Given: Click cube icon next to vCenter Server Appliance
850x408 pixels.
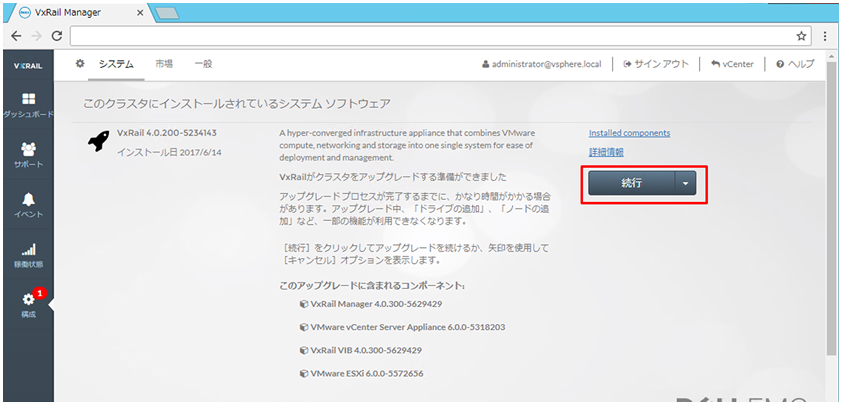Looking at the screenshot, I should pos(304,327).
